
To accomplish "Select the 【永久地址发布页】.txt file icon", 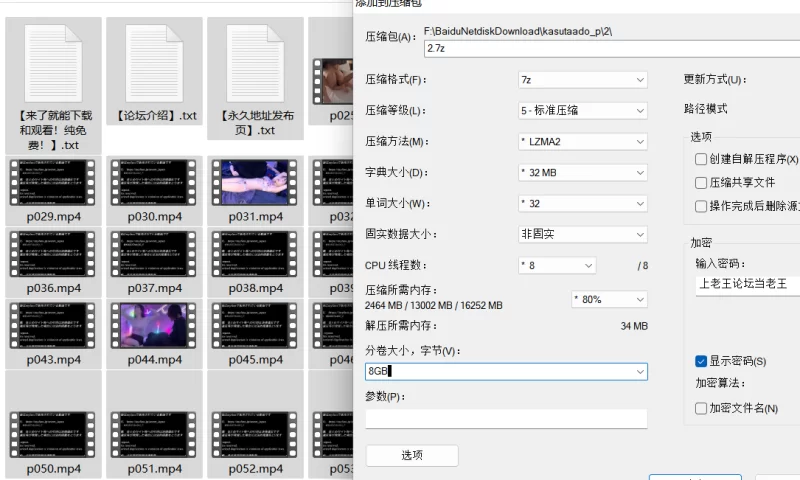I will point(254,62).
